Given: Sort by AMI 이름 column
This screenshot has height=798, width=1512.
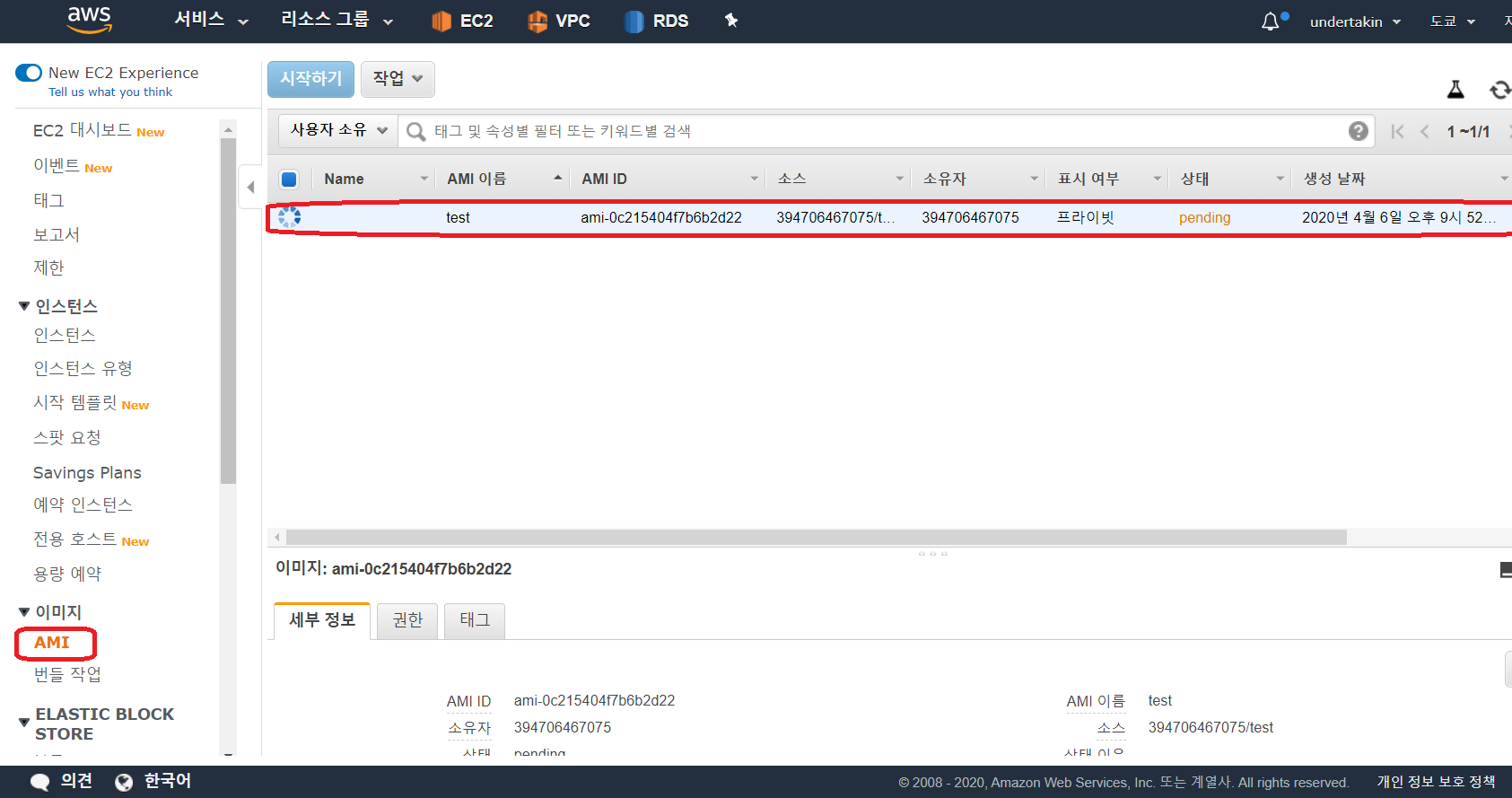Looking at the screenshot, I should click(x=476, y=179).
